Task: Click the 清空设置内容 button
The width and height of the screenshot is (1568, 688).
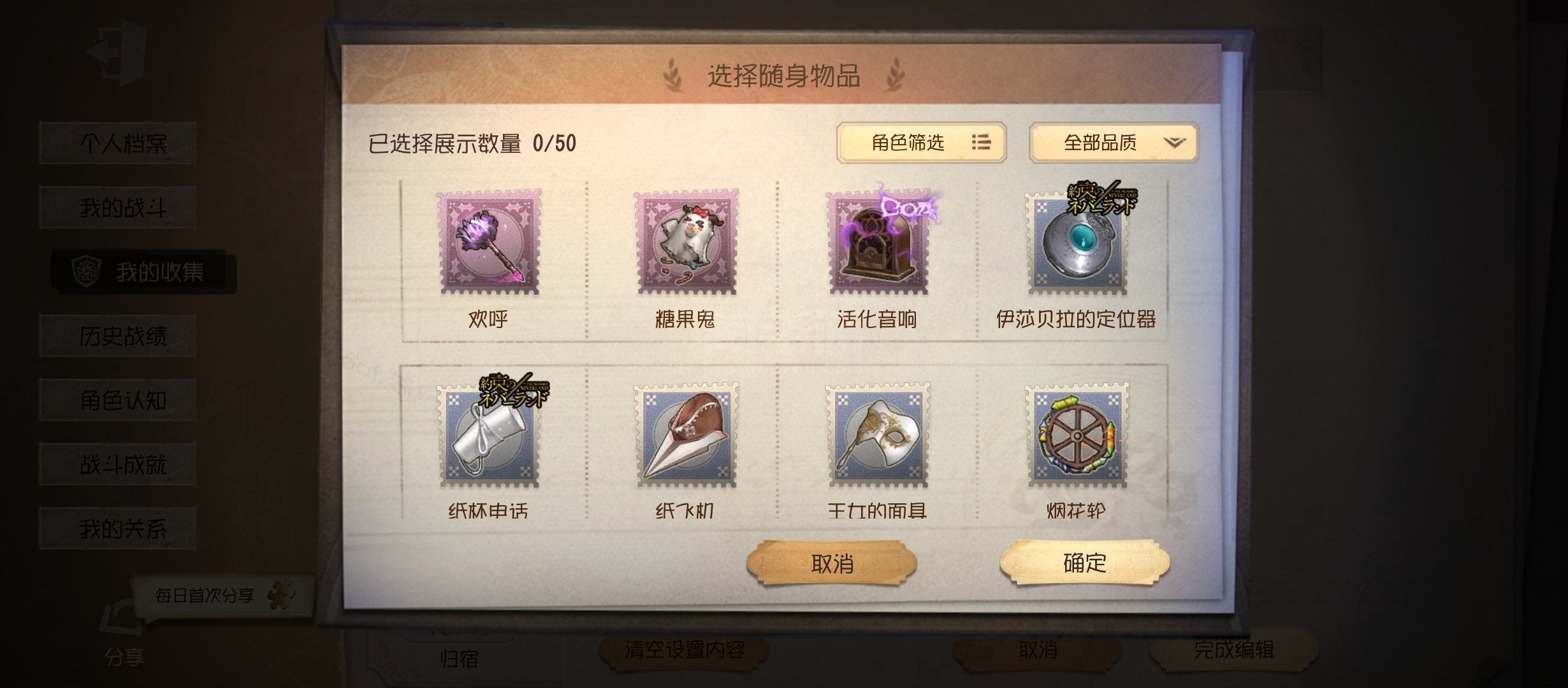Action: pyautogui.click(x=684, y=650)
